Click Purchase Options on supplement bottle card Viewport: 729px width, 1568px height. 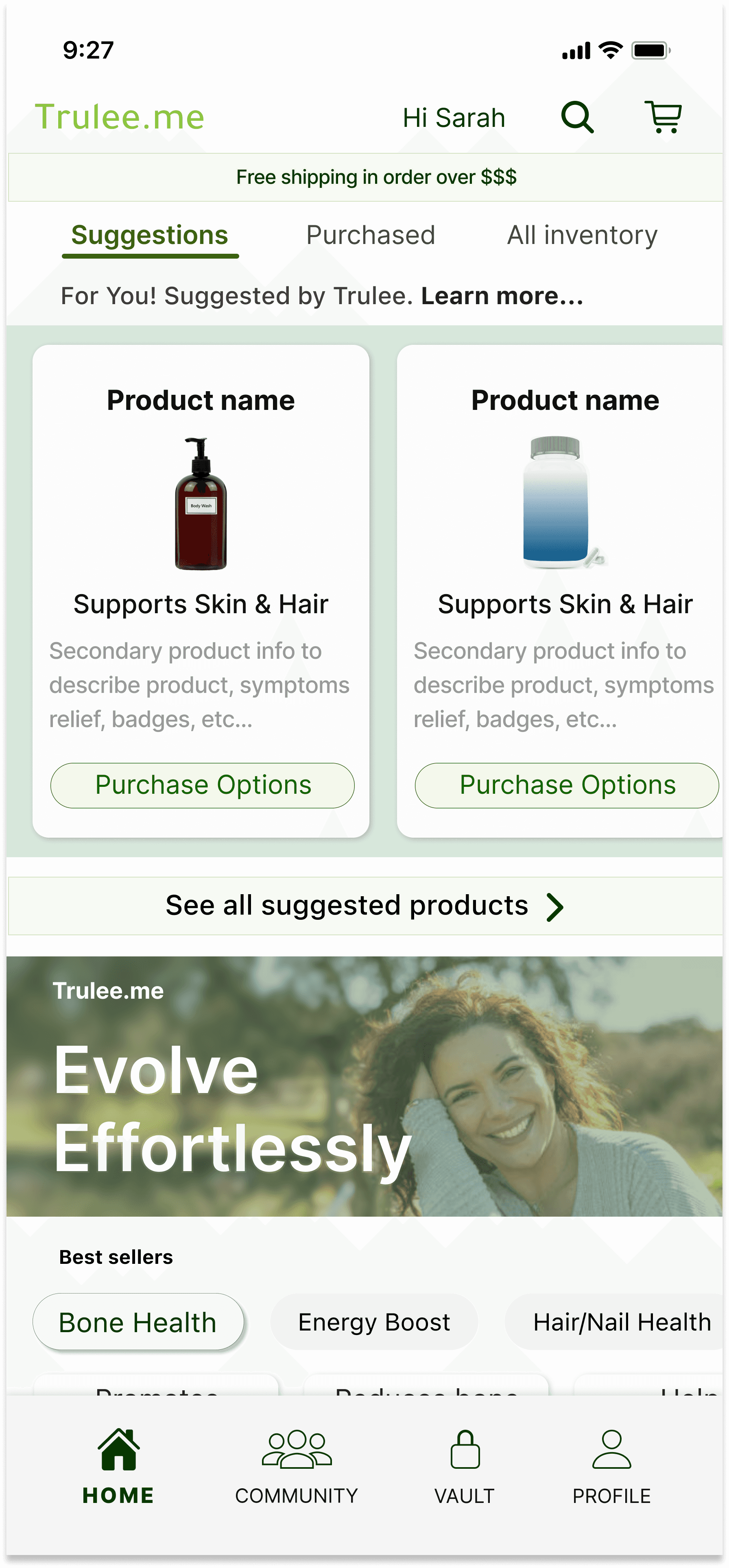(x=567, y=785)
